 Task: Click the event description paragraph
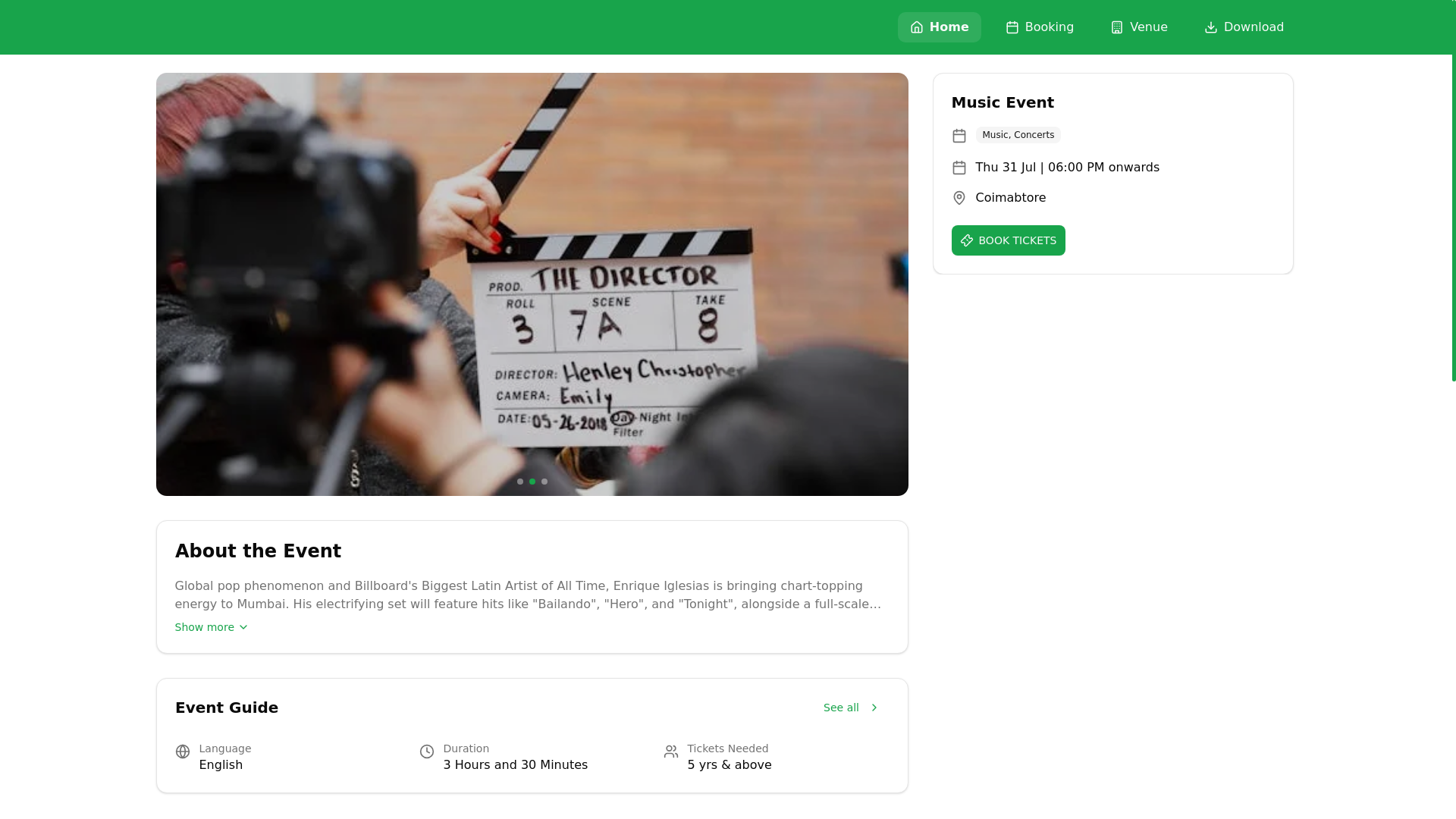[528, 595]
